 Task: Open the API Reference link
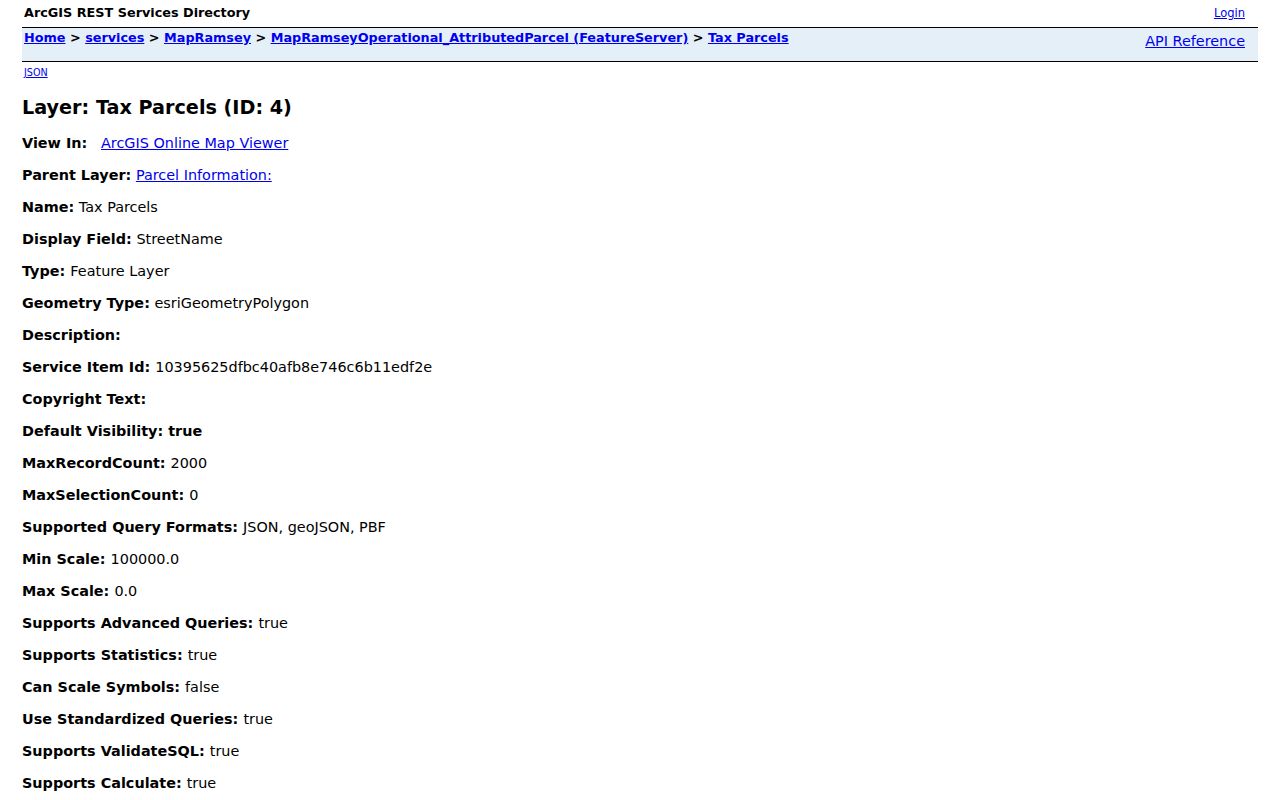click(1195, 41)
